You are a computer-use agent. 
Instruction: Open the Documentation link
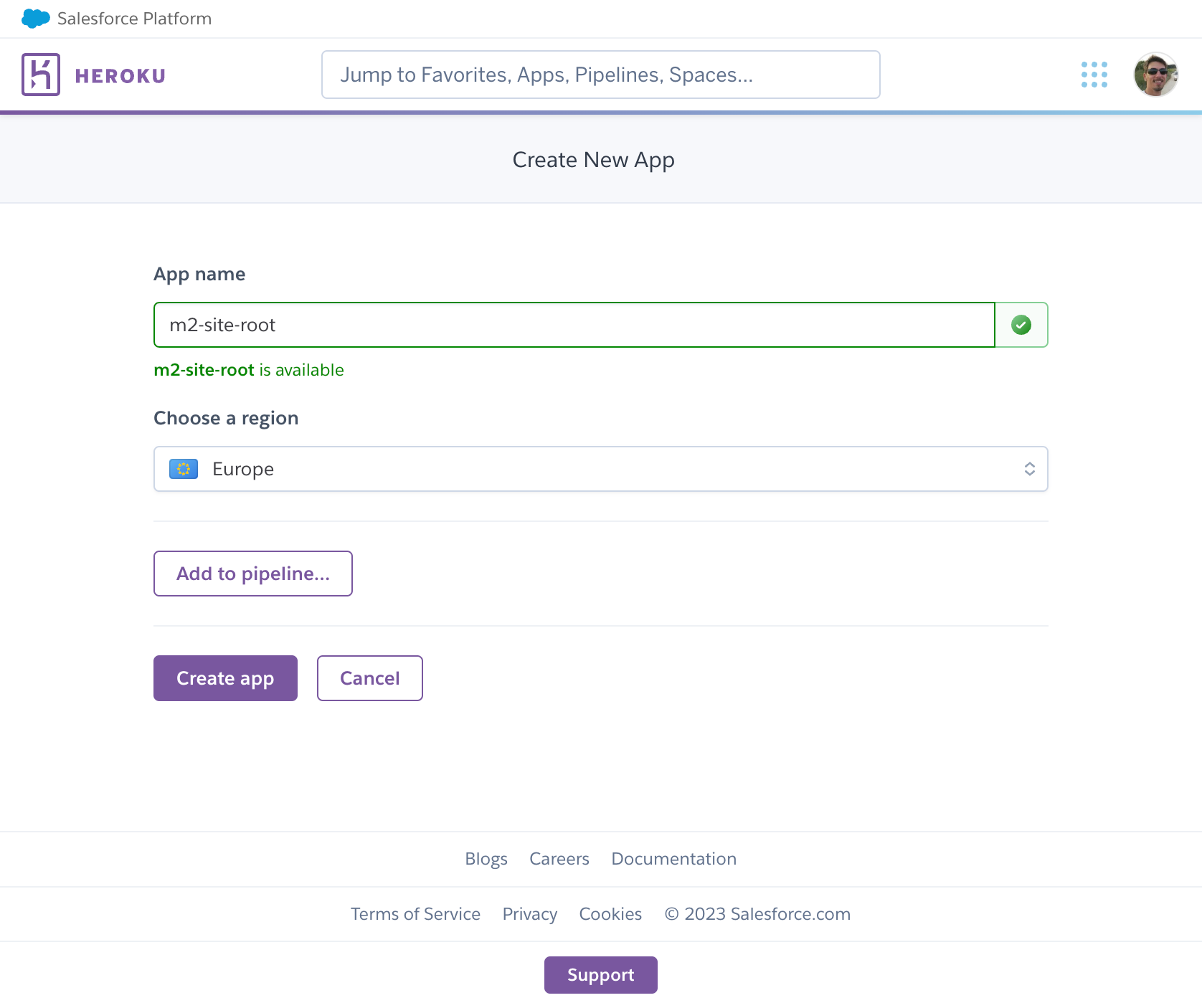pyautogui.click(x=673, y=858)
